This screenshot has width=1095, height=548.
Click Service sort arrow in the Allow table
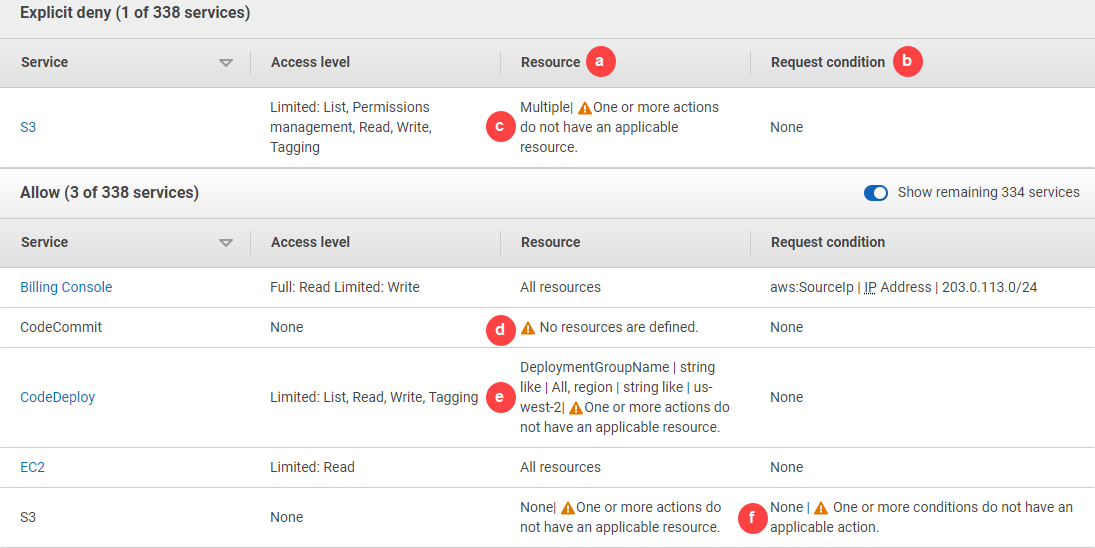(226, 243)
